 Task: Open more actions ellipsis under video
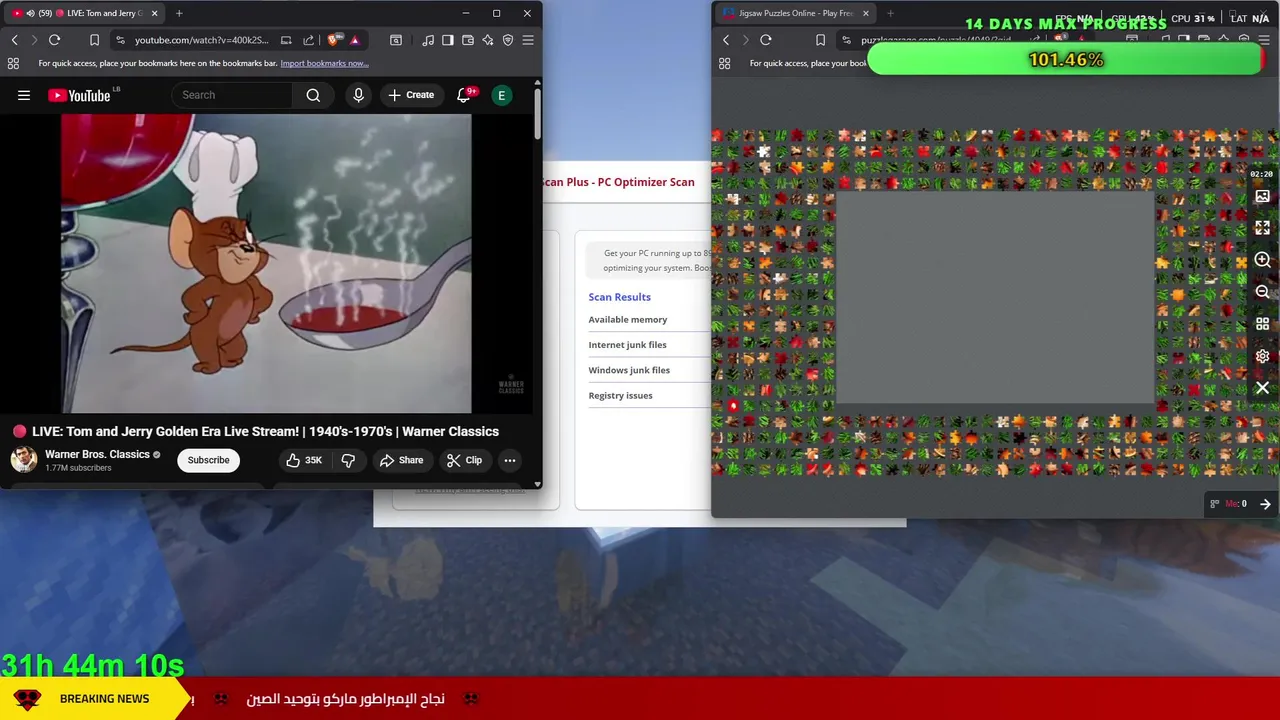tap(510, 460)
